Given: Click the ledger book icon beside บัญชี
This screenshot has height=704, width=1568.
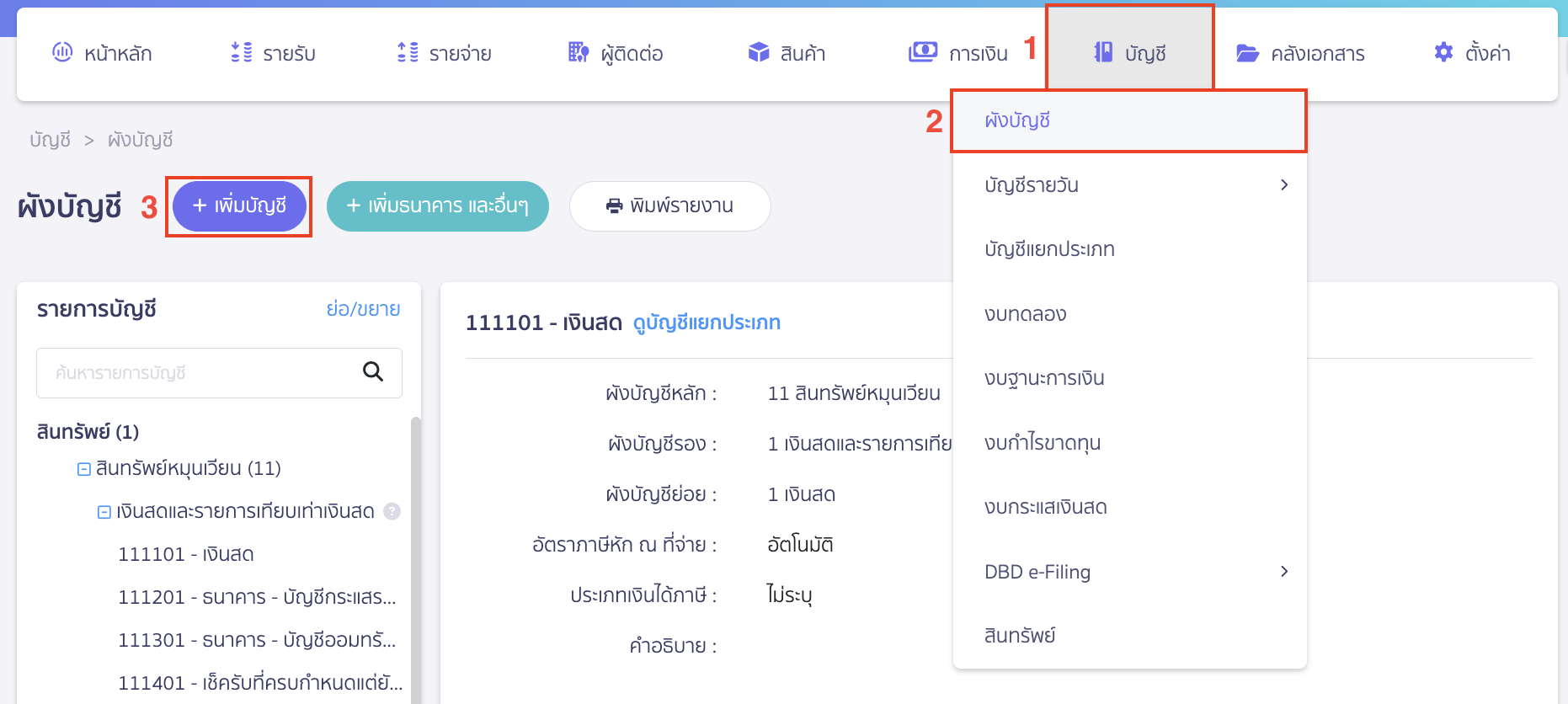Looking at the screenshot, I should pyautogui.click(x=1103, y=52).
